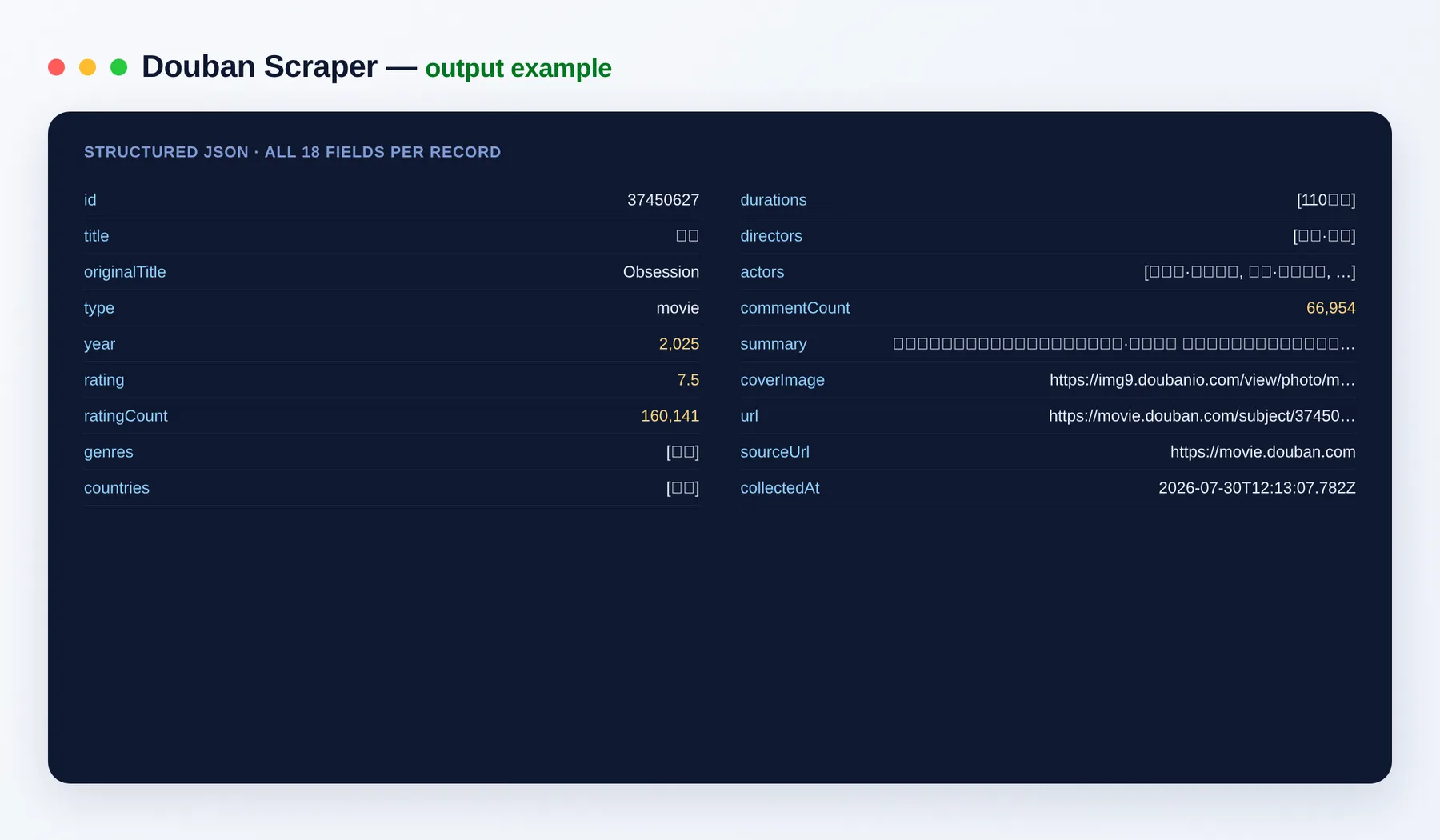Click the 'summary' field name
The image size is (1440, 840).
pos(774,344)
